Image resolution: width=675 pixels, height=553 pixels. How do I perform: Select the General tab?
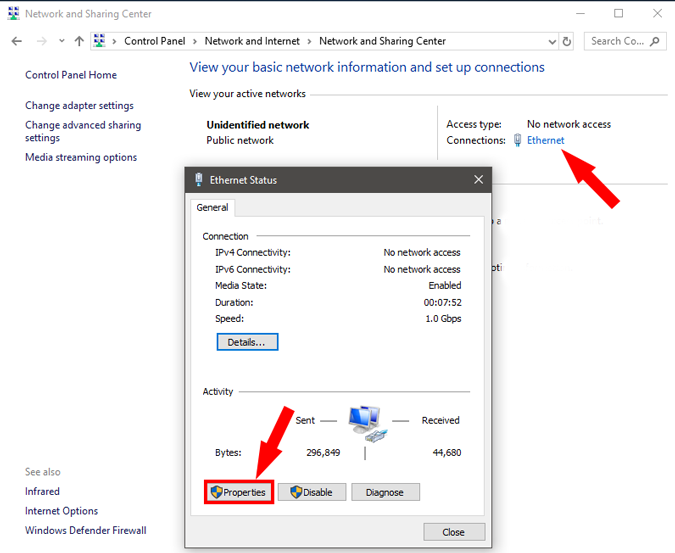(x=213, y=208)
